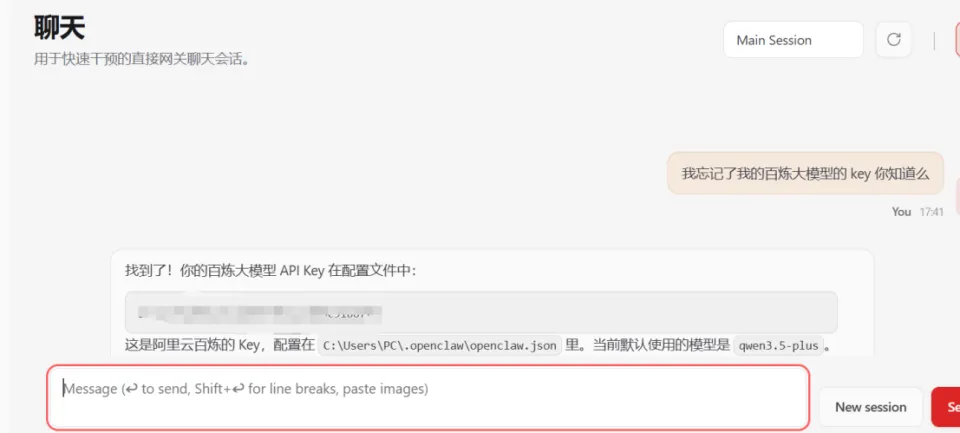Click the red Send button
The height and width of the screenshot is (433, 960).
tap(946, 407)
